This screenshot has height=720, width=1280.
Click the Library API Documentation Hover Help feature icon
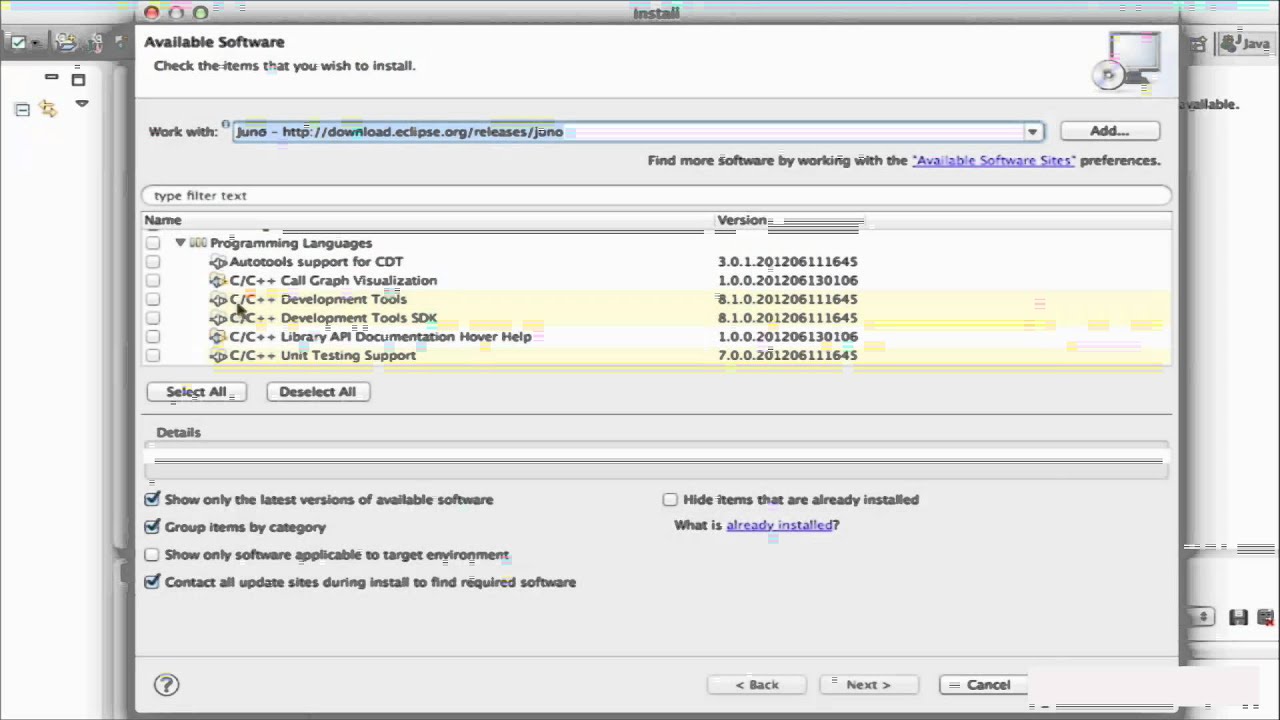(218, 337)
